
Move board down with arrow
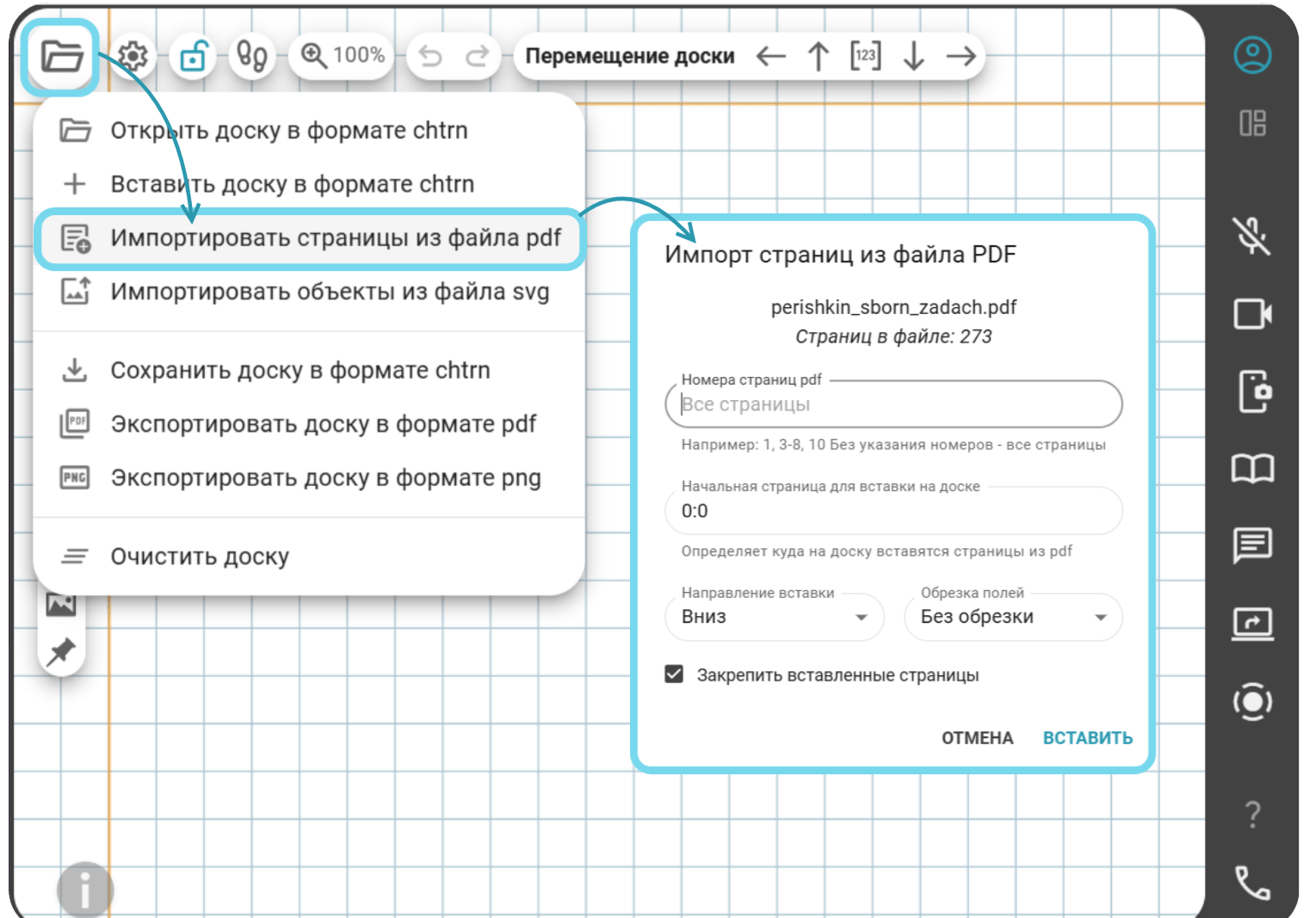point(914,57)
